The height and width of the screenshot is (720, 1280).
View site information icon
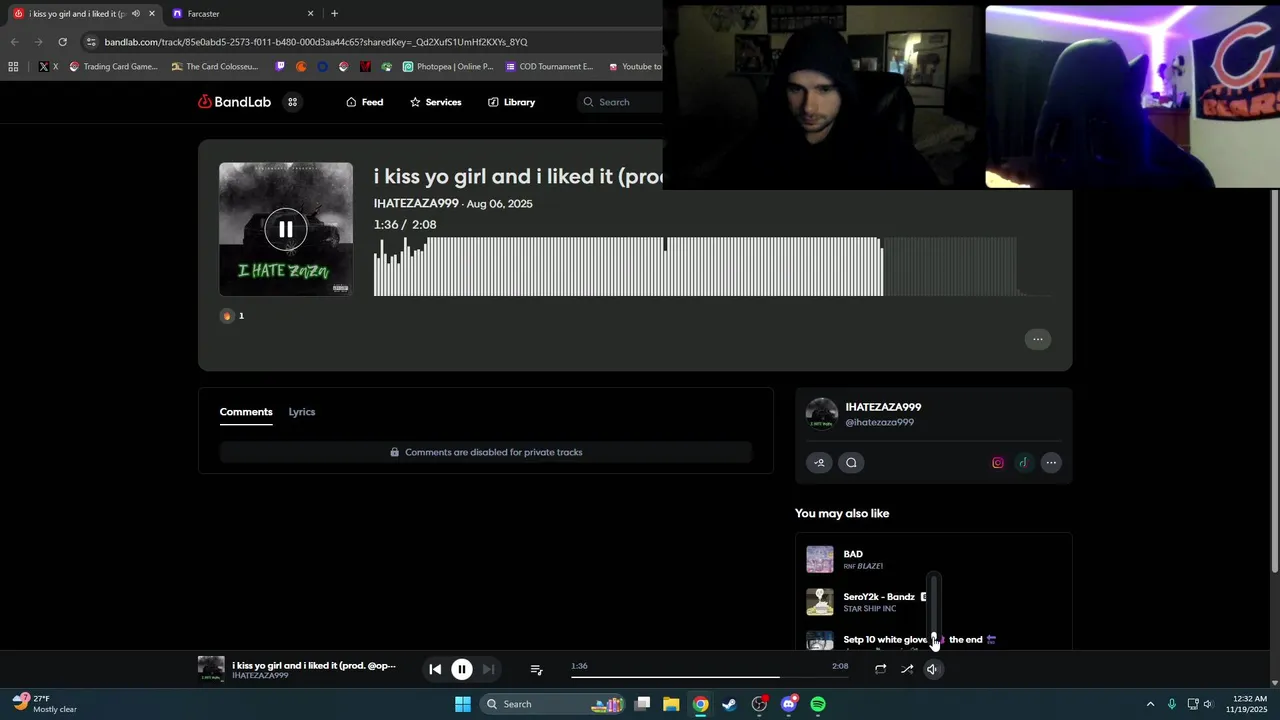click(x=92, y=42)
